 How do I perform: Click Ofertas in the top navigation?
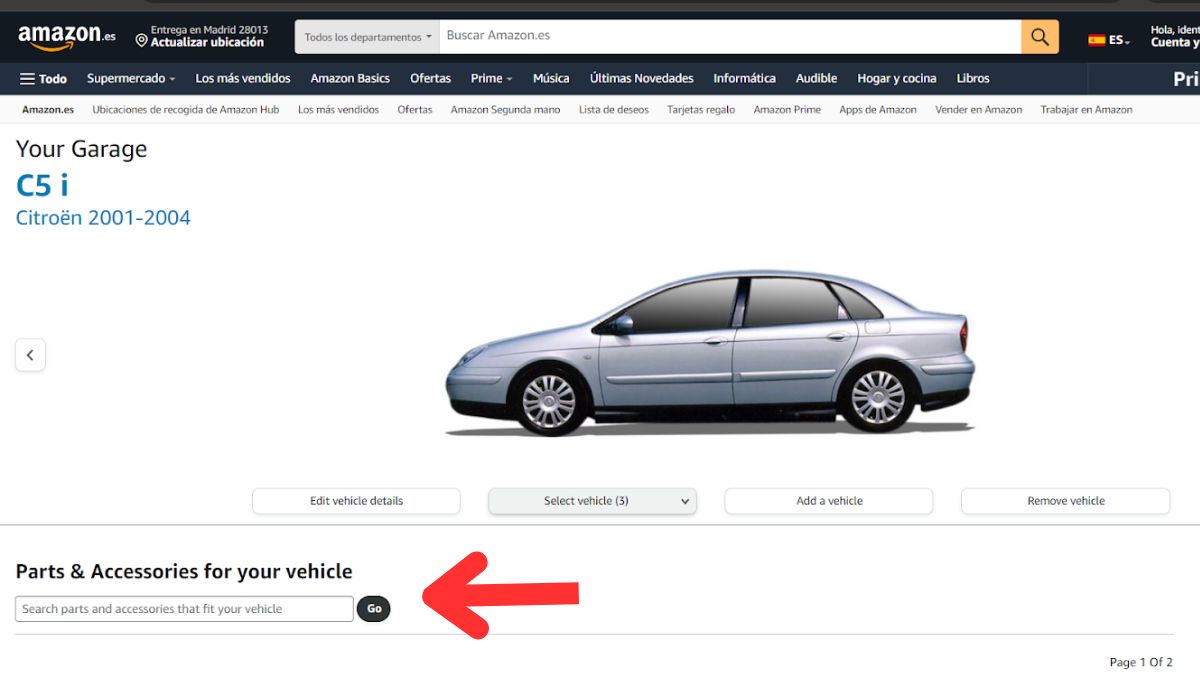[x=430, y=78]
